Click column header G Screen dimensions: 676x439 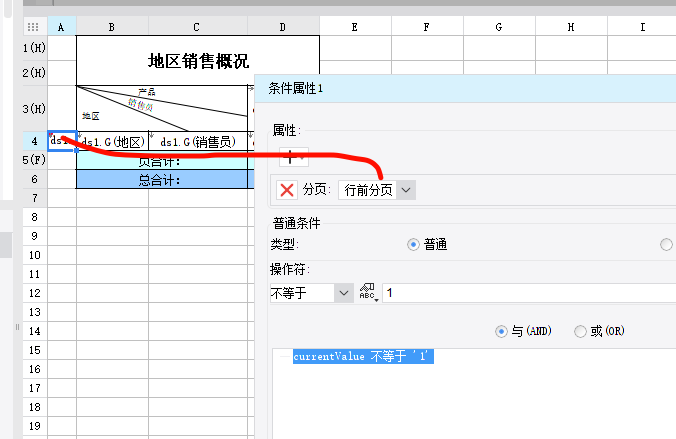[x=499, y=27]
